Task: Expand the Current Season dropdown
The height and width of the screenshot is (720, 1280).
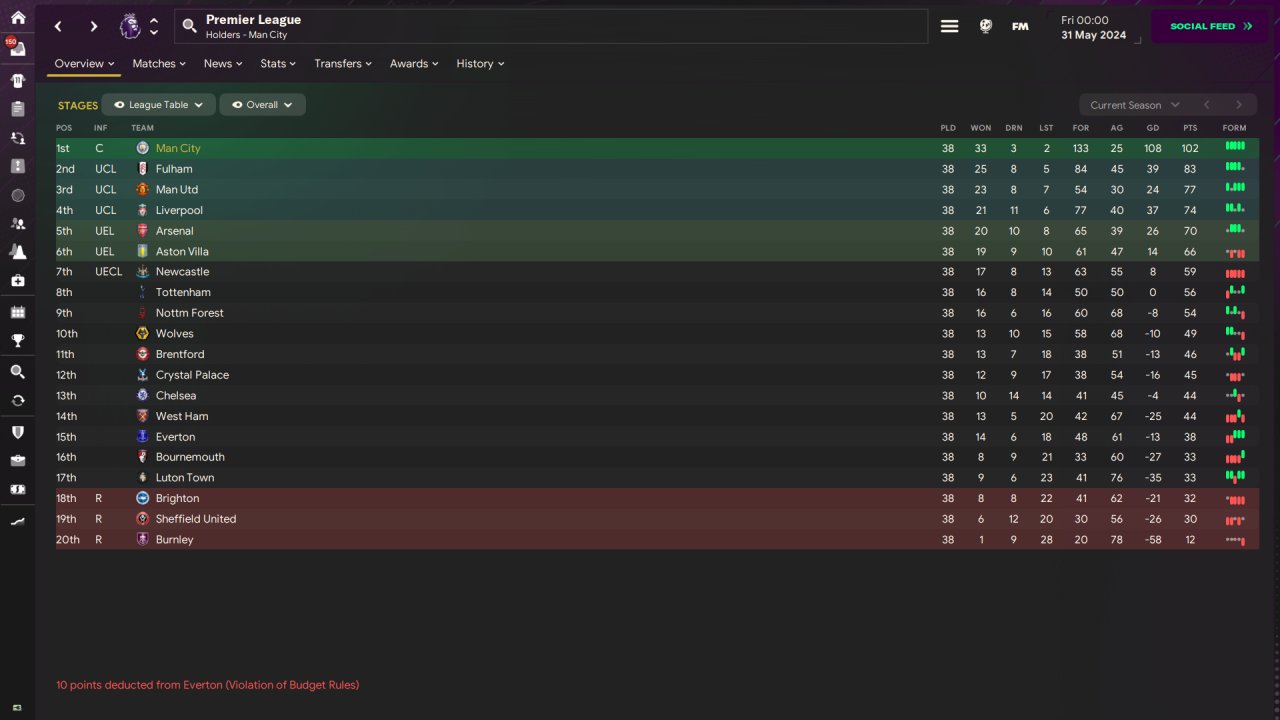Action: pos(1135,105)
